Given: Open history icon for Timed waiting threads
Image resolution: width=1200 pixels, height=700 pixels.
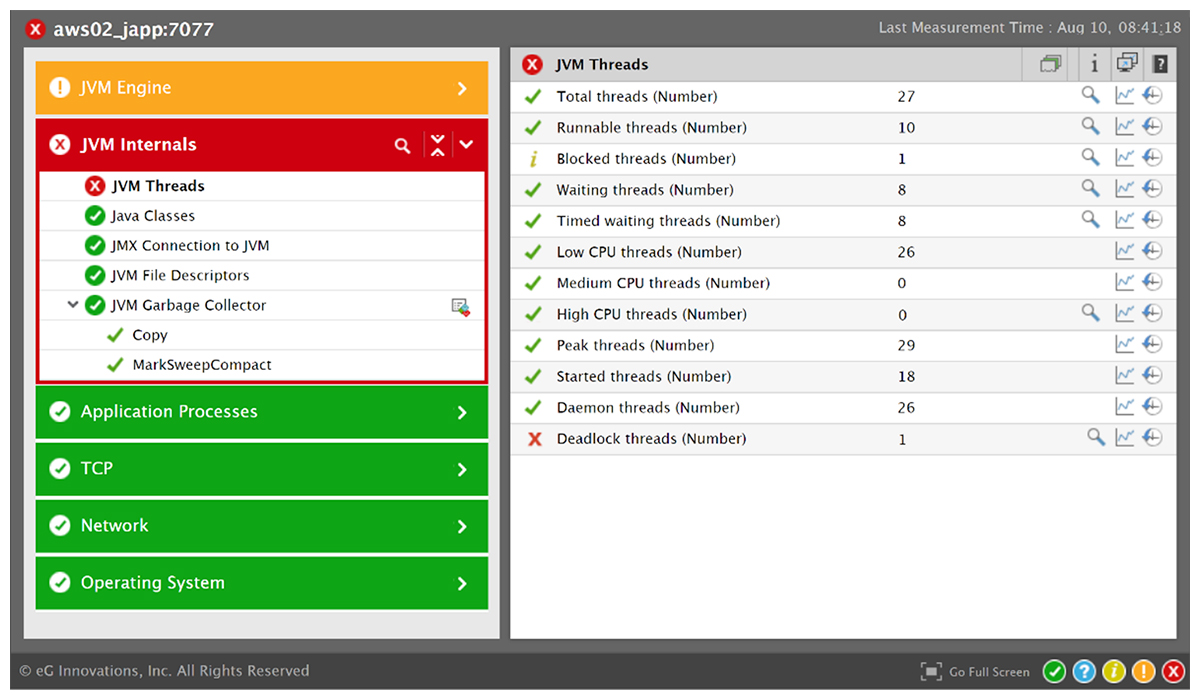Looking at the screenshot, I should coord(1152,220).
